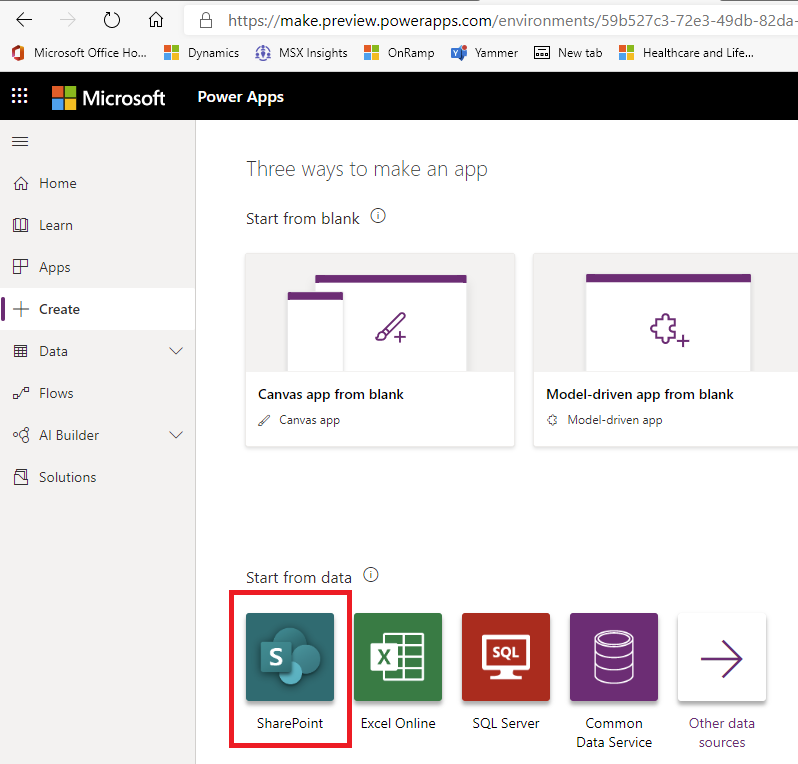This screenshot has width=798, height=764.
Task: Click the small pencil Canvas app icon
Action: [264, 420]
